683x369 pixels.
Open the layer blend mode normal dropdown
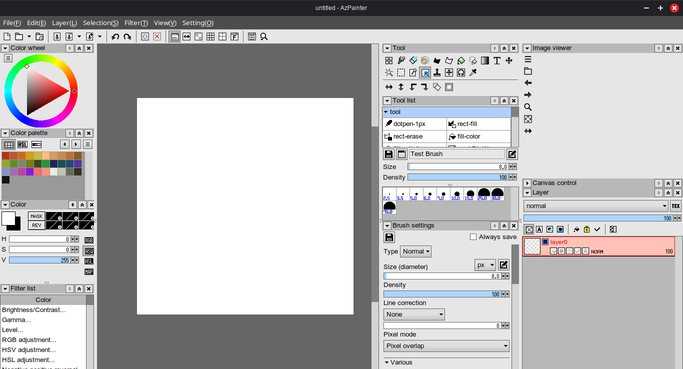coord(595,206)
